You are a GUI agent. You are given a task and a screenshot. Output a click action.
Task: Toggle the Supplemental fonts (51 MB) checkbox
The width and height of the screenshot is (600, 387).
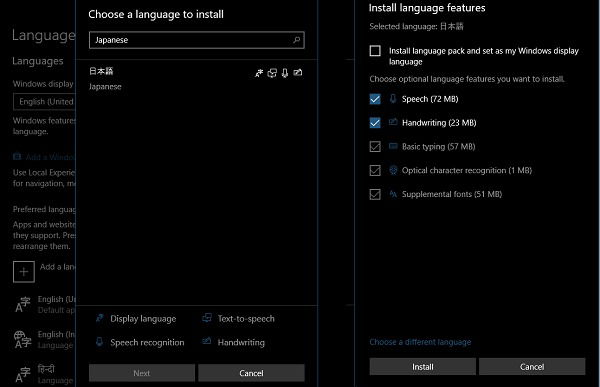point(375,194)
